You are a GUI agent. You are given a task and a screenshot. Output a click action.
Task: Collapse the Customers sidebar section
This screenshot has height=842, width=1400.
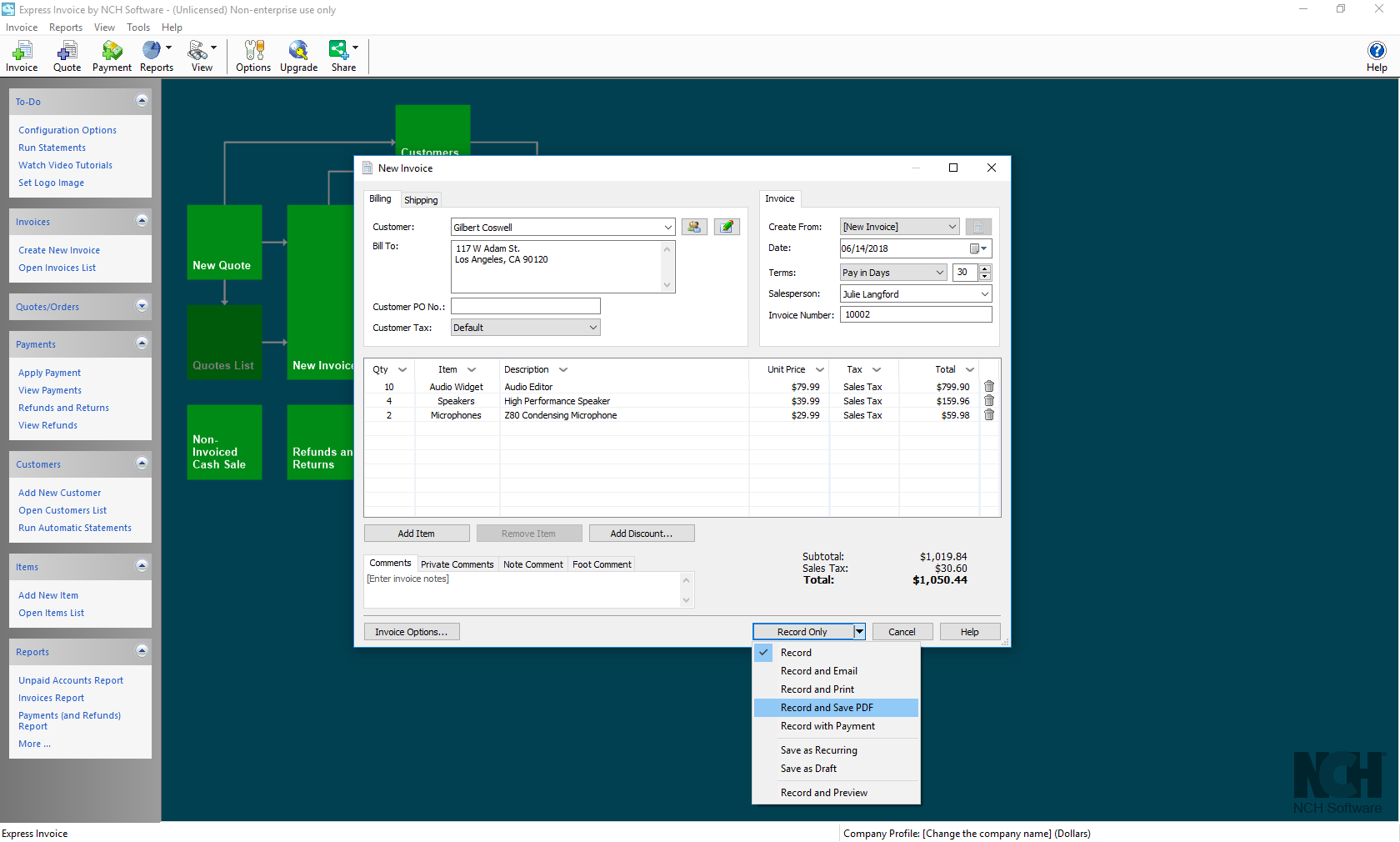pyautogui.click(x=142, y=464)
